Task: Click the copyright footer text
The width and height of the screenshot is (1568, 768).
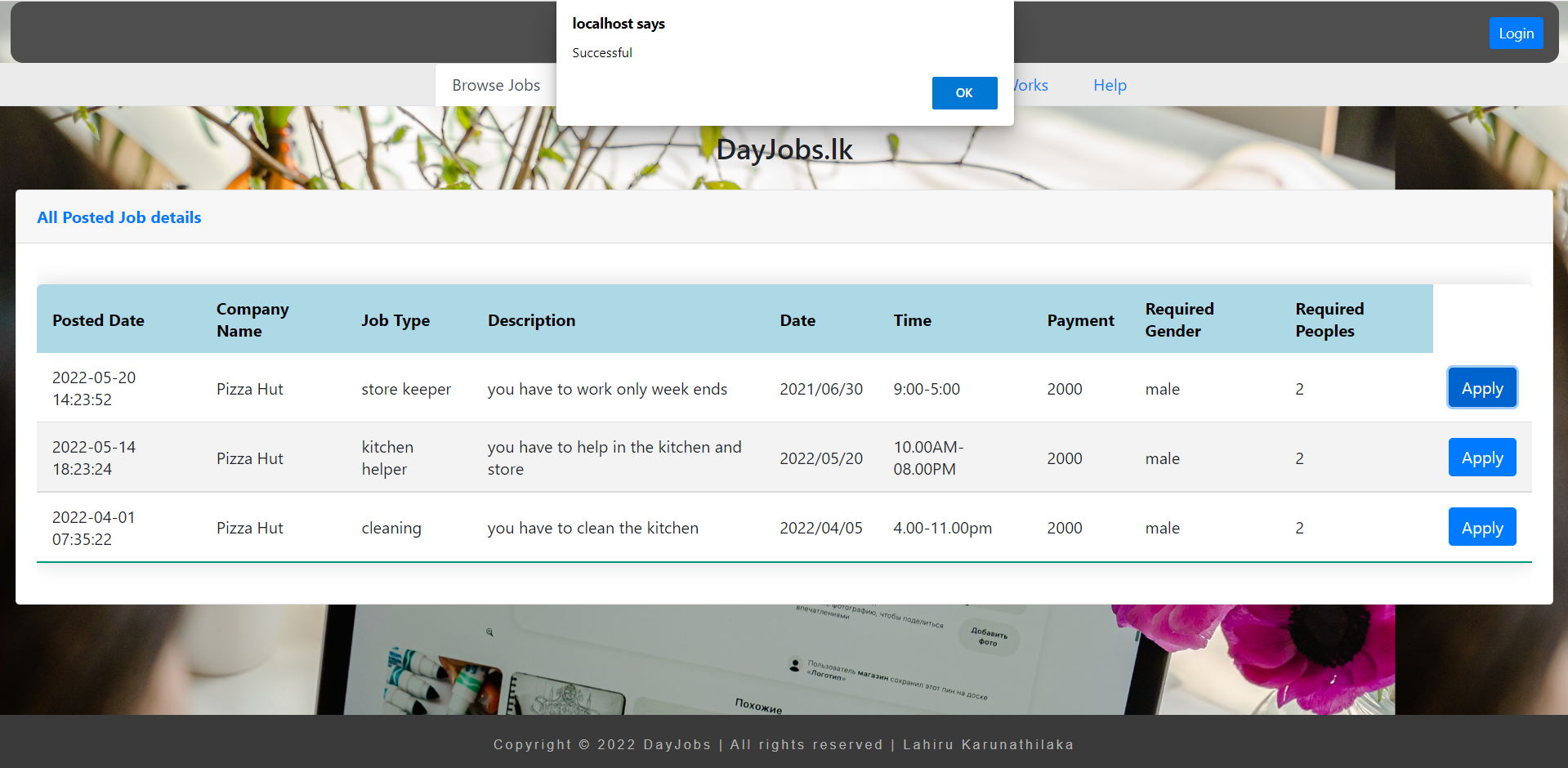Action: [783, 743]
